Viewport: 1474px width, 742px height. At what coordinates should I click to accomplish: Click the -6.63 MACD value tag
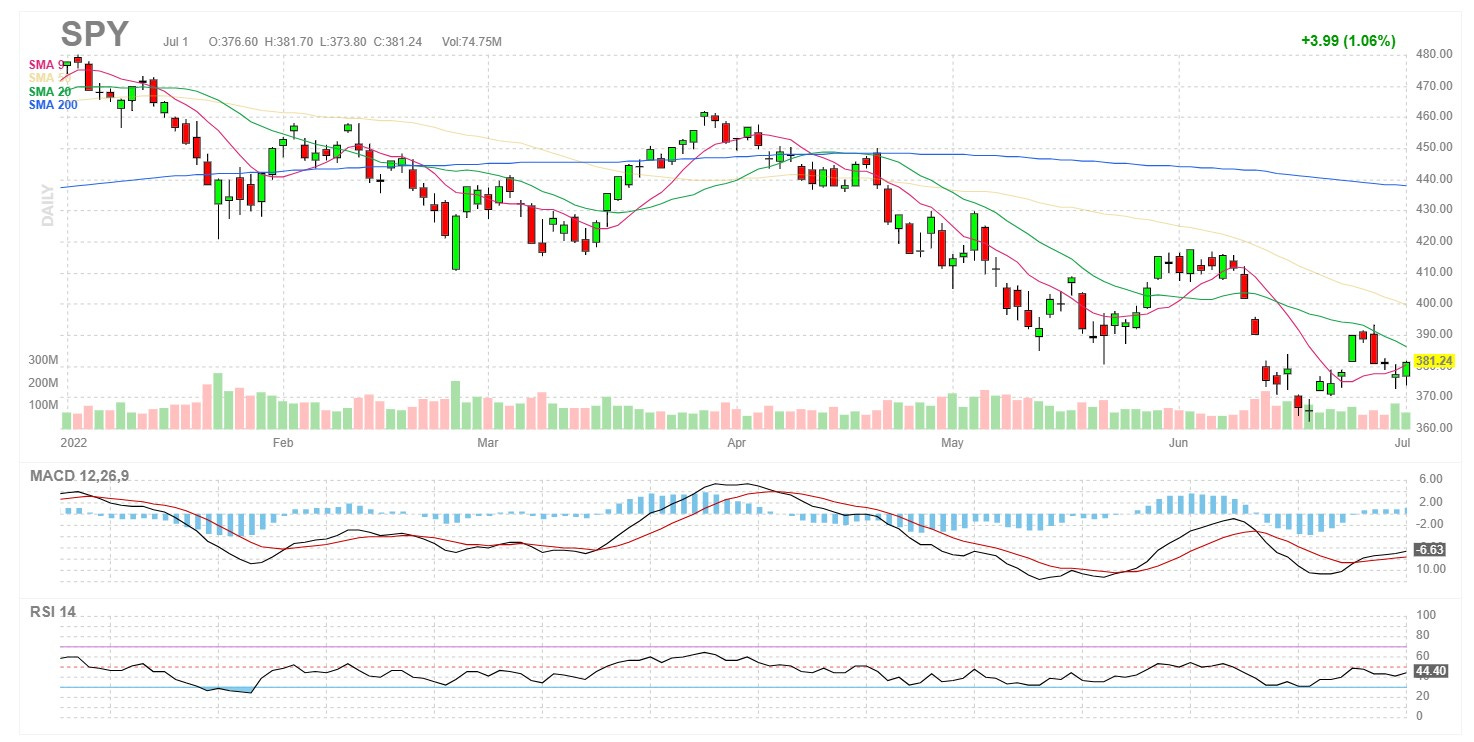(1431, 549)
